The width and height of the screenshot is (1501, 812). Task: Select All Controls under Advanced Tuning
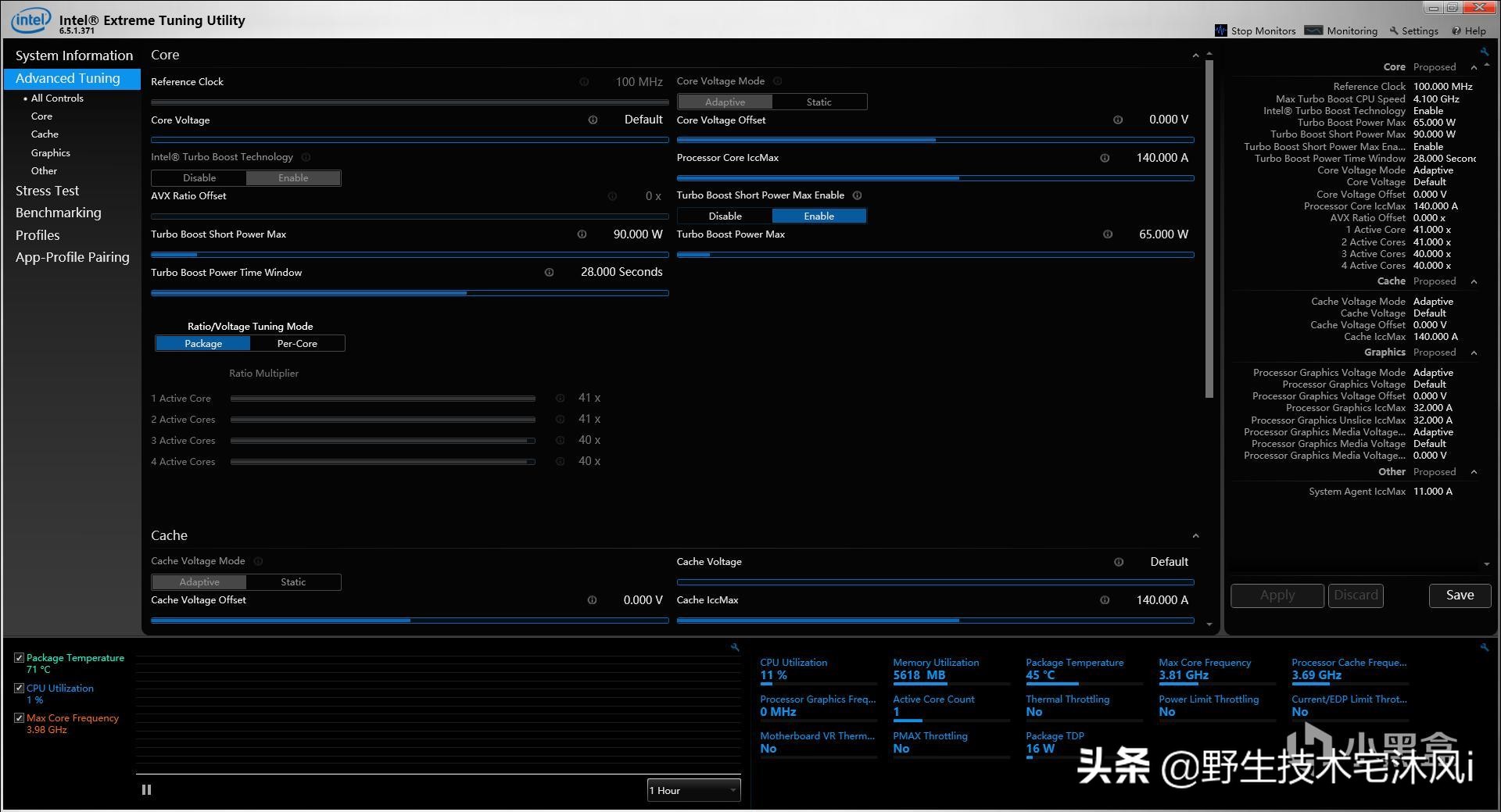coord(57,98)
